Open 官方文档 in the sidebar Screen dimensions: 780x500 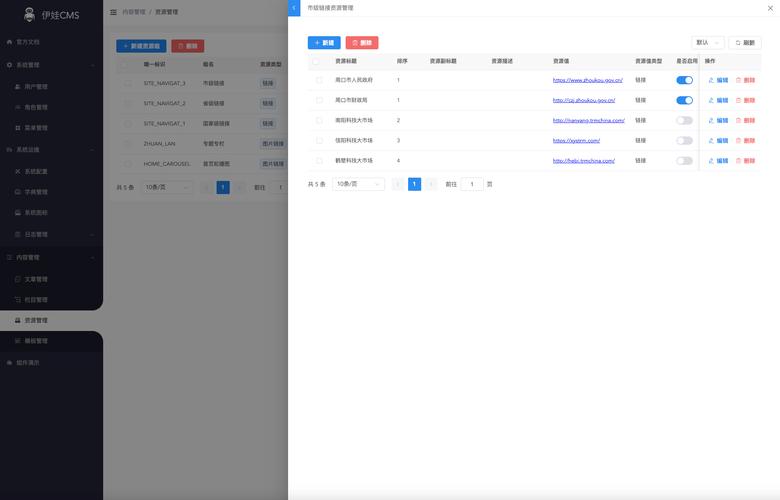click(x=28, y=43)
